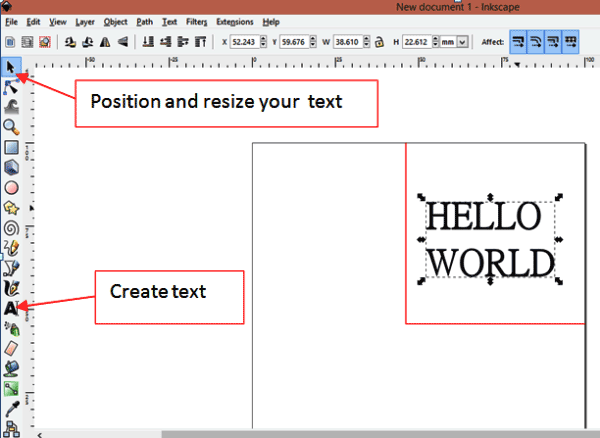Select the Node edit tool
Viewport: 600px width, 438px height.
tap(11, 87)
